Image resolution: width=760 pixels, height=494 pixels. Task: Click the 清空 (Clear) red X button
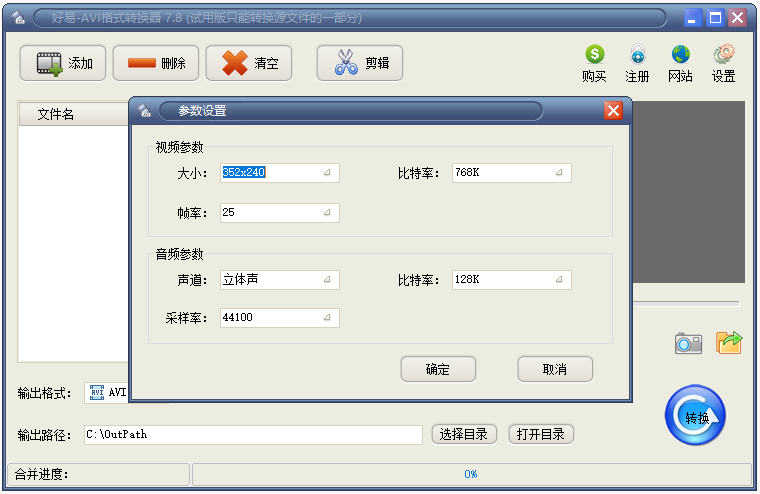tap(249, 63)
